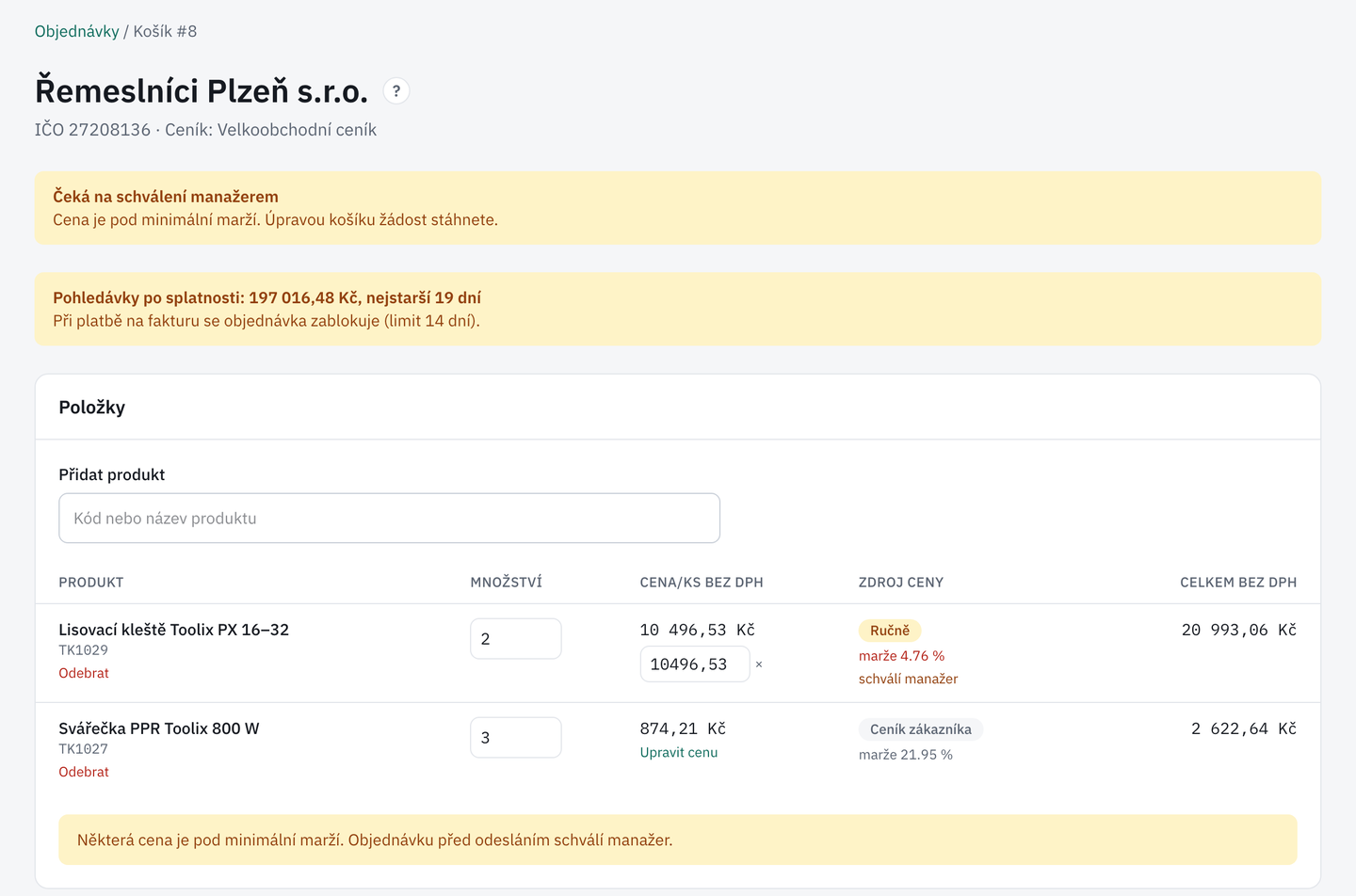Viewport: 1356px width, 896px height.
Task: Select product code TK1027
Action: coord(83,749)
